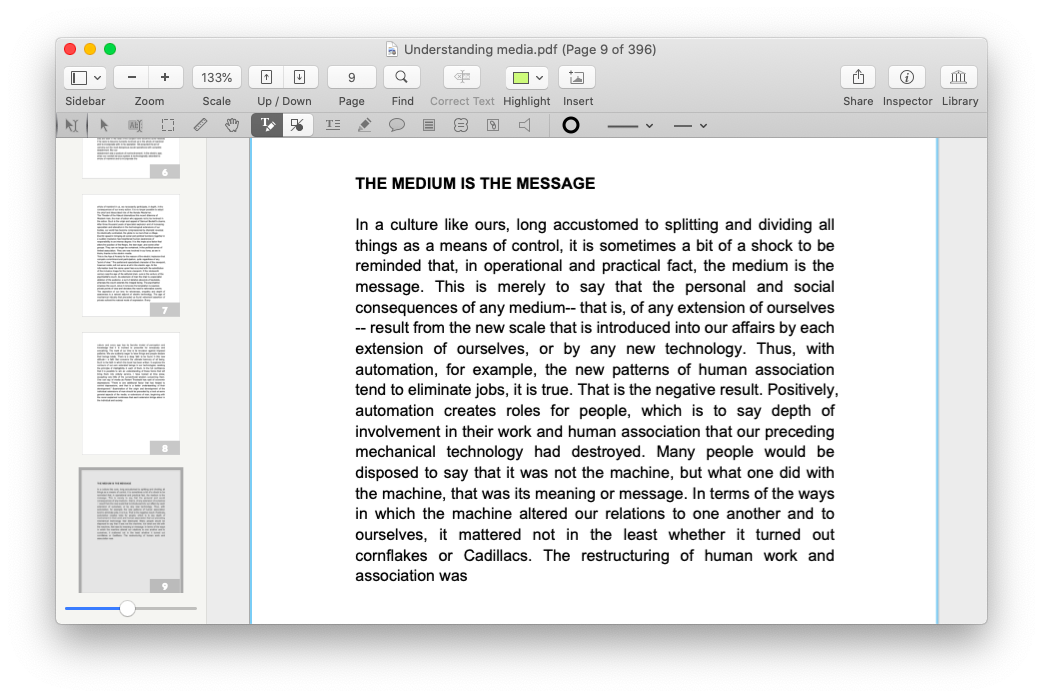The height and width of the screenshot is (698, 1043).
Task: Select the Comment speech bubble tool
Action: point(396,125)
